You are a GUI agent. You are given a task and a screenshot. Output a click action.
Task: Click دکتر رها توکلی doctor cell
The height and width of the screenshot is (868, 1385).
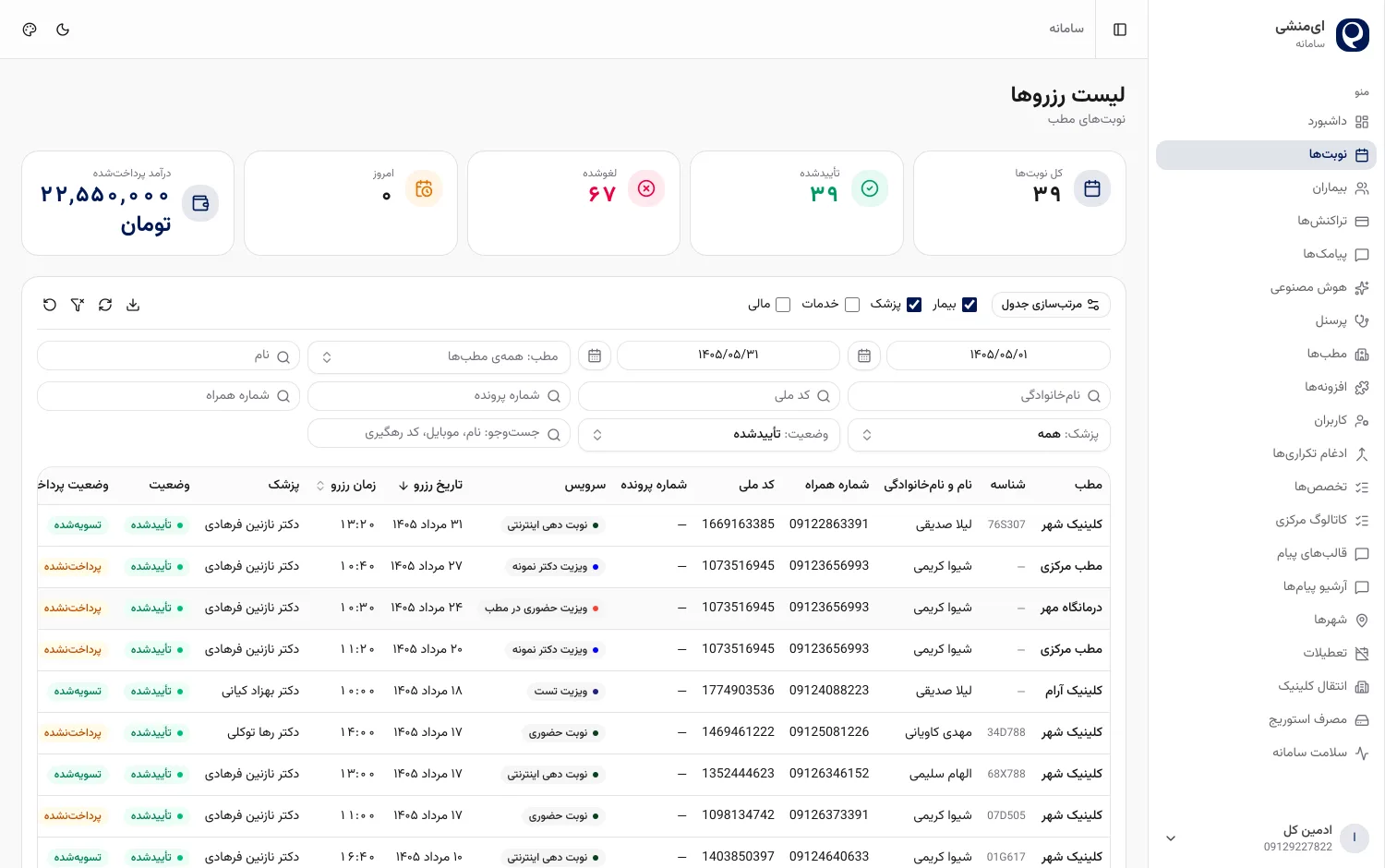coord(263,732)
